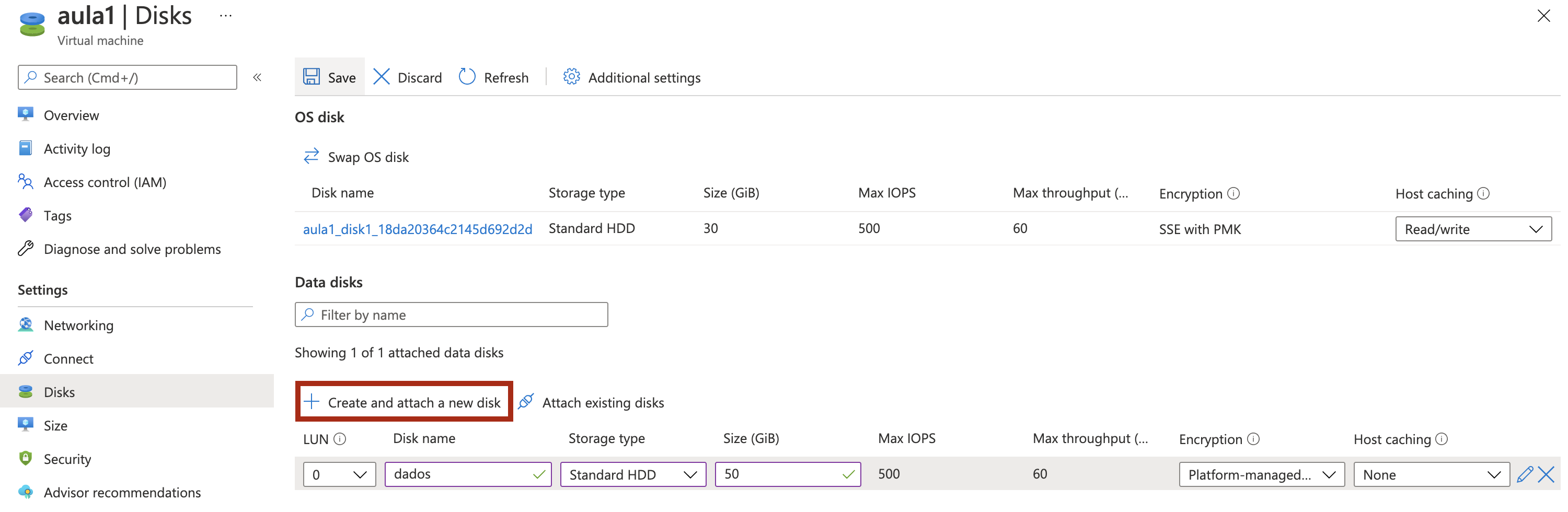Go to Activity log in sidebar
The image size is (1568, 512).
click(77, 148)
